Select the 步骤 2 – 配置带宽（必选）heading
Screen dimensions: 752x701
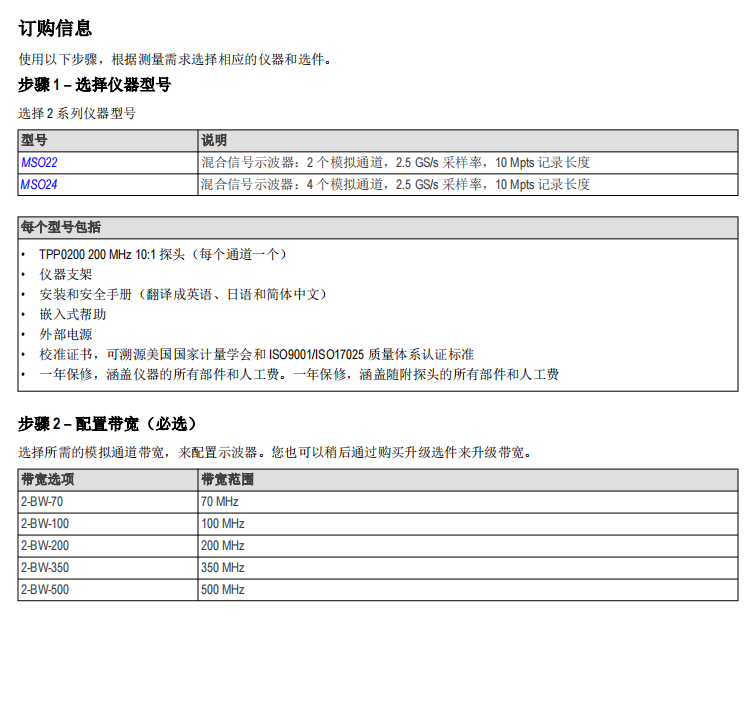tap(107, 424)
